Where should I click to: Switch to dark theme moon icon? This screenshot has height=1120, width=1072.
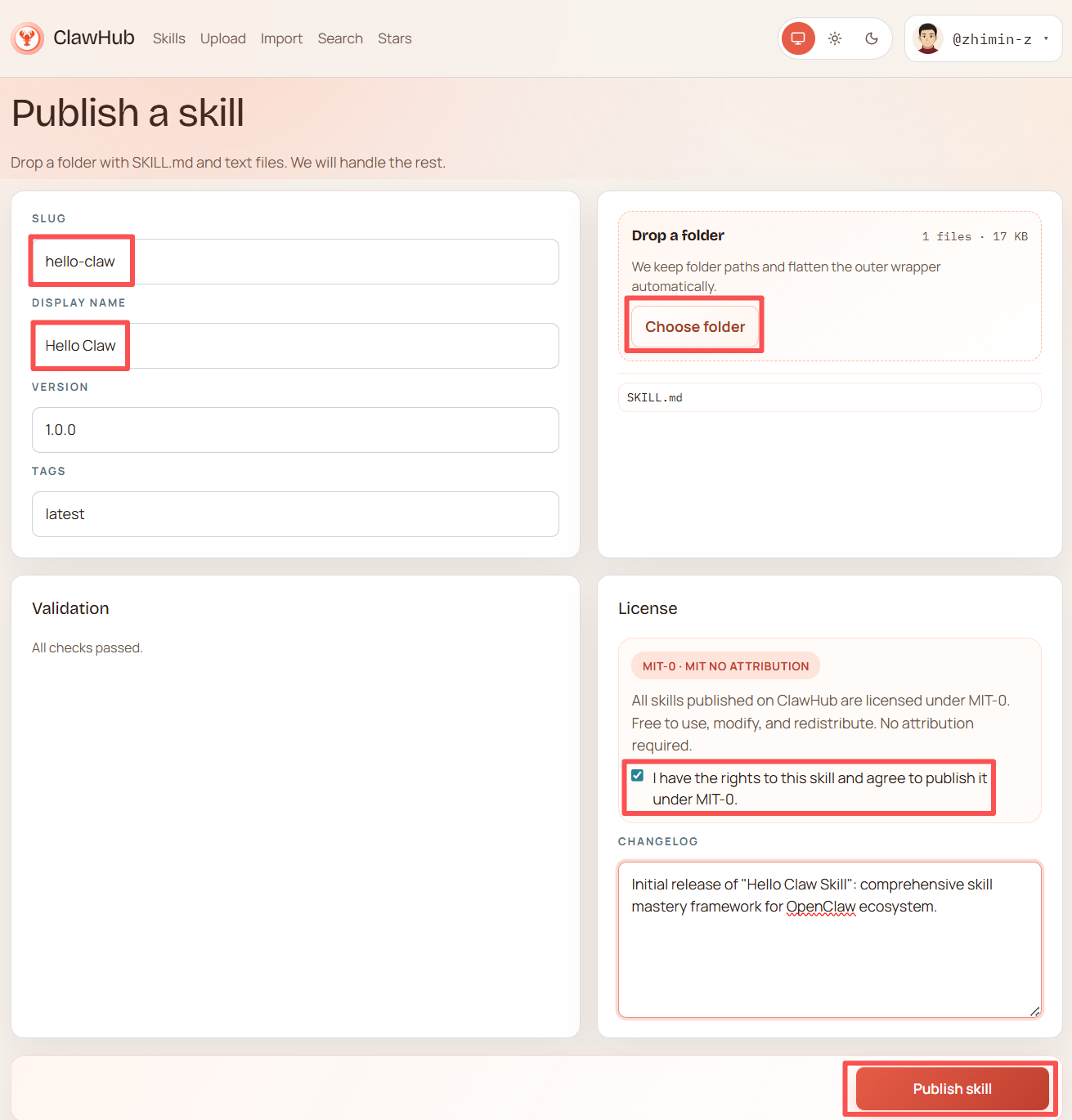[872, 38]
